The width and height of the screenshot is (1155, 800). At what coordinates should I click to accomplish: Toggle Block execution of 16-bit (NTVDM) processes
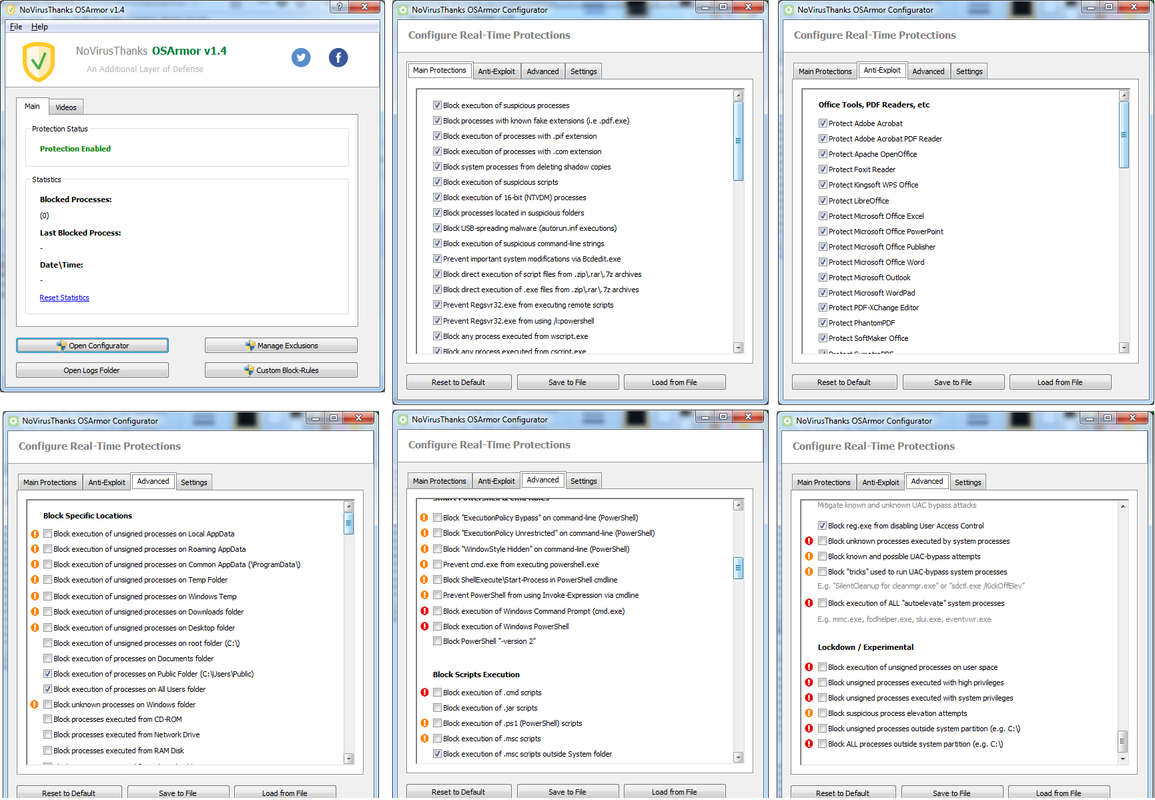(438, 197)
